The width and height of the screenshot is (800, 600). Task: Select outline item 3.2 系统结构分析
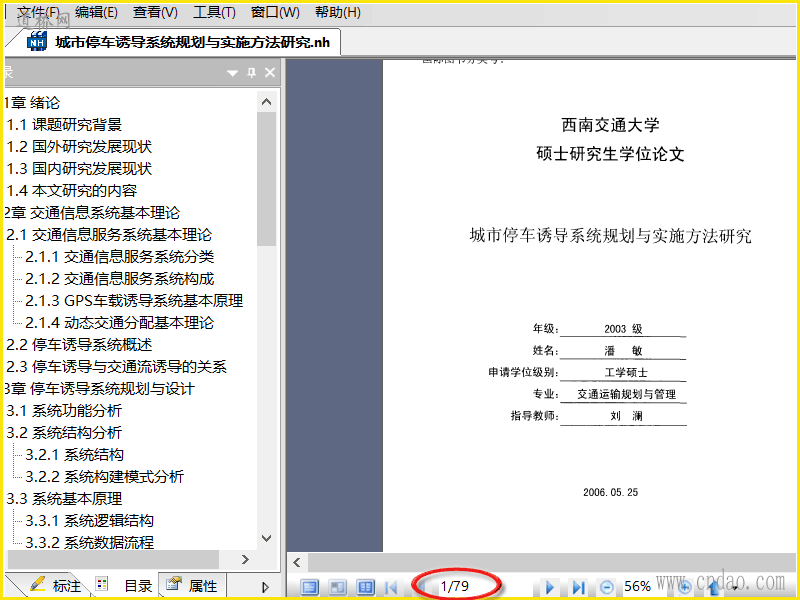click(x=64, y=432)
